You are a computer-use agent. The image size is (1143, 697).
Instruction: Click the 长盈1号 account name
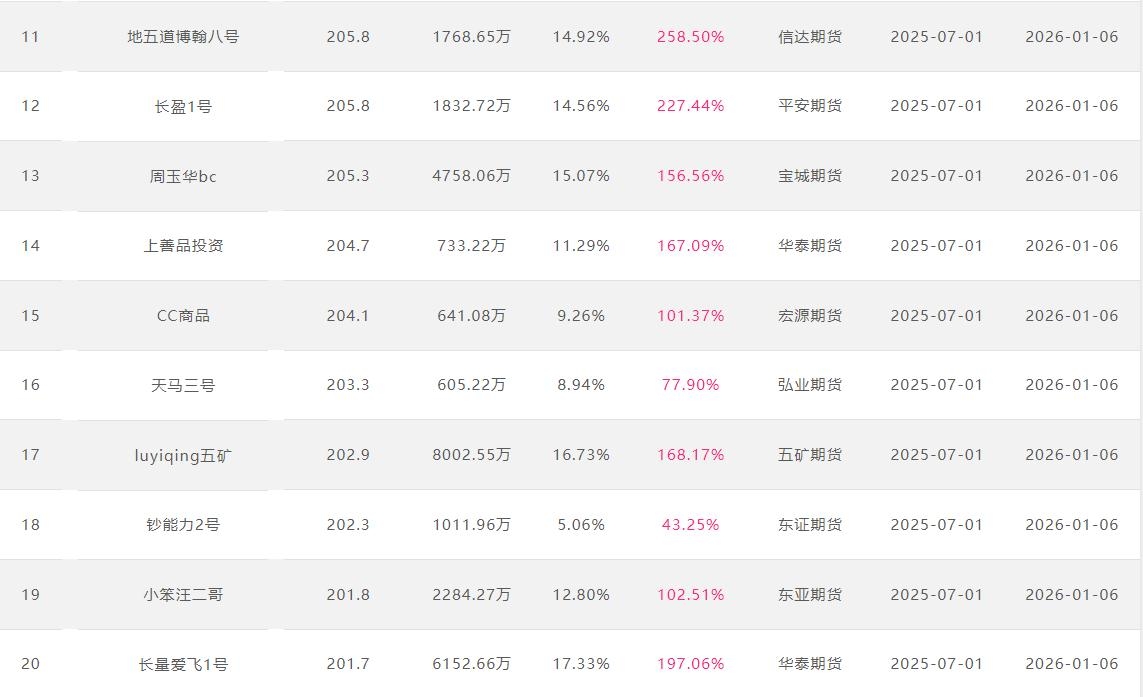coord(183,106)
